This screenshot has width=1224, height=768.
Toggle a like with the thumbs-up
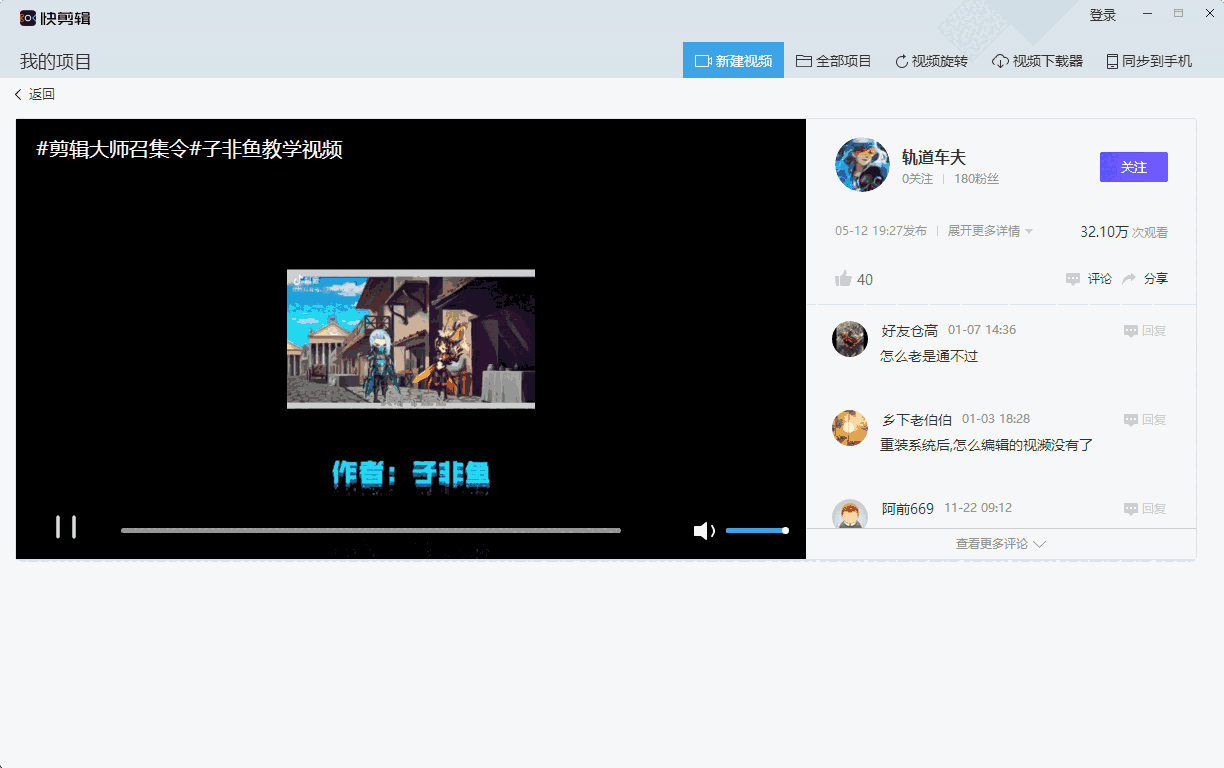pos(843,279)
